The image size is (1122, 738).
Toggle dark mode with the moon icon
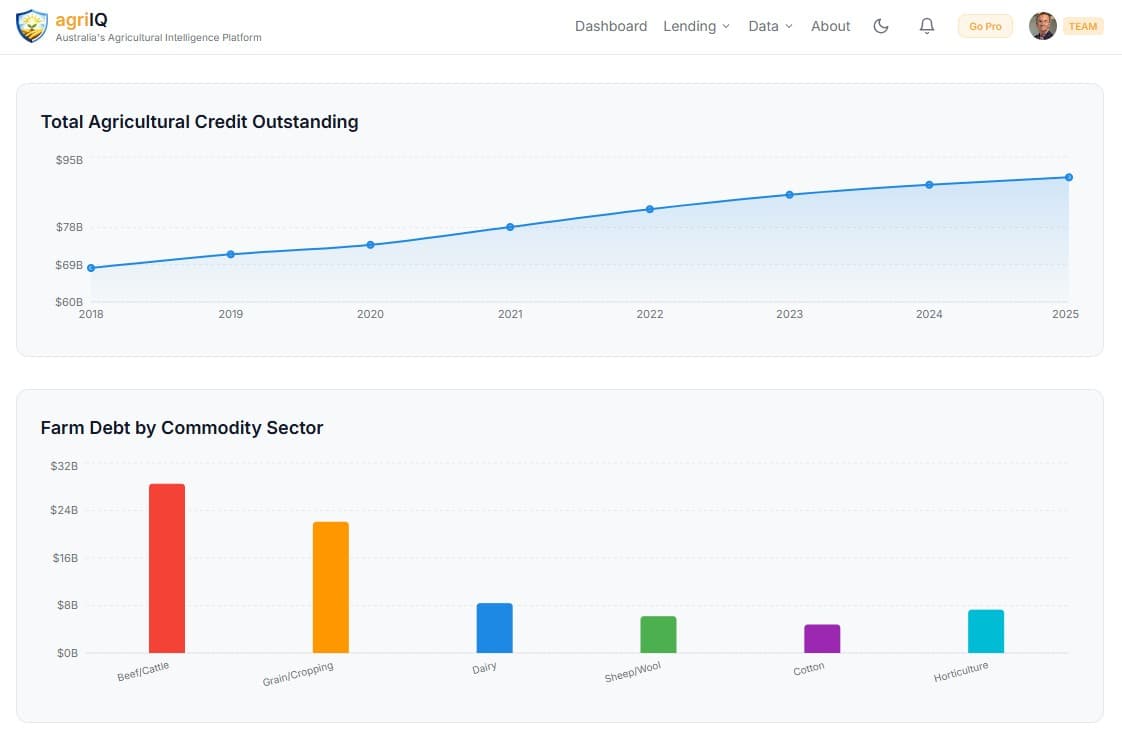pyautogui.click(x=881, y=26)
